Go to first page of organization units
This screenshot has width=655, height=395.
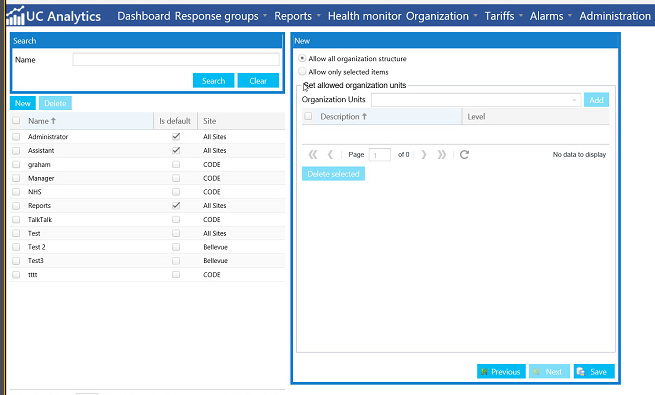(312, 155)
